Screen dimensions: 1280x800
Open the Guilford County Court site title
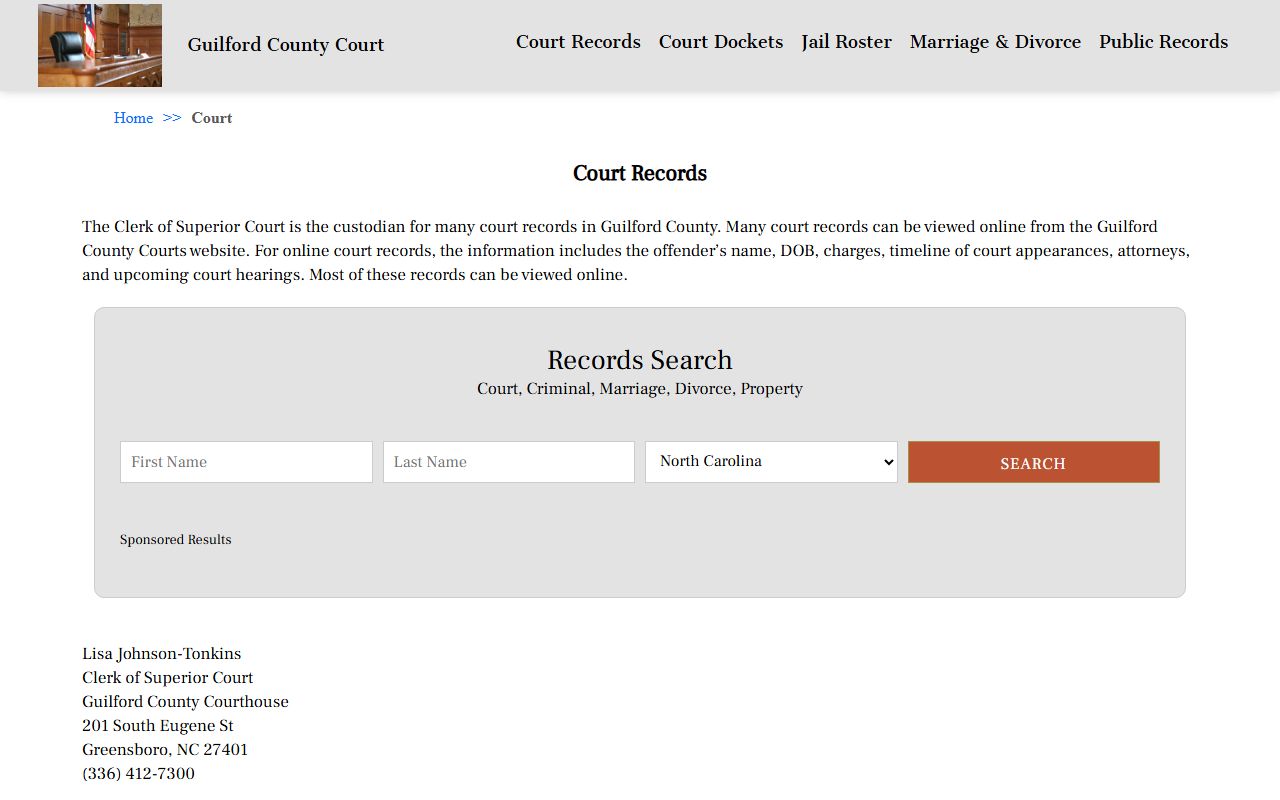tap(286, 45)
